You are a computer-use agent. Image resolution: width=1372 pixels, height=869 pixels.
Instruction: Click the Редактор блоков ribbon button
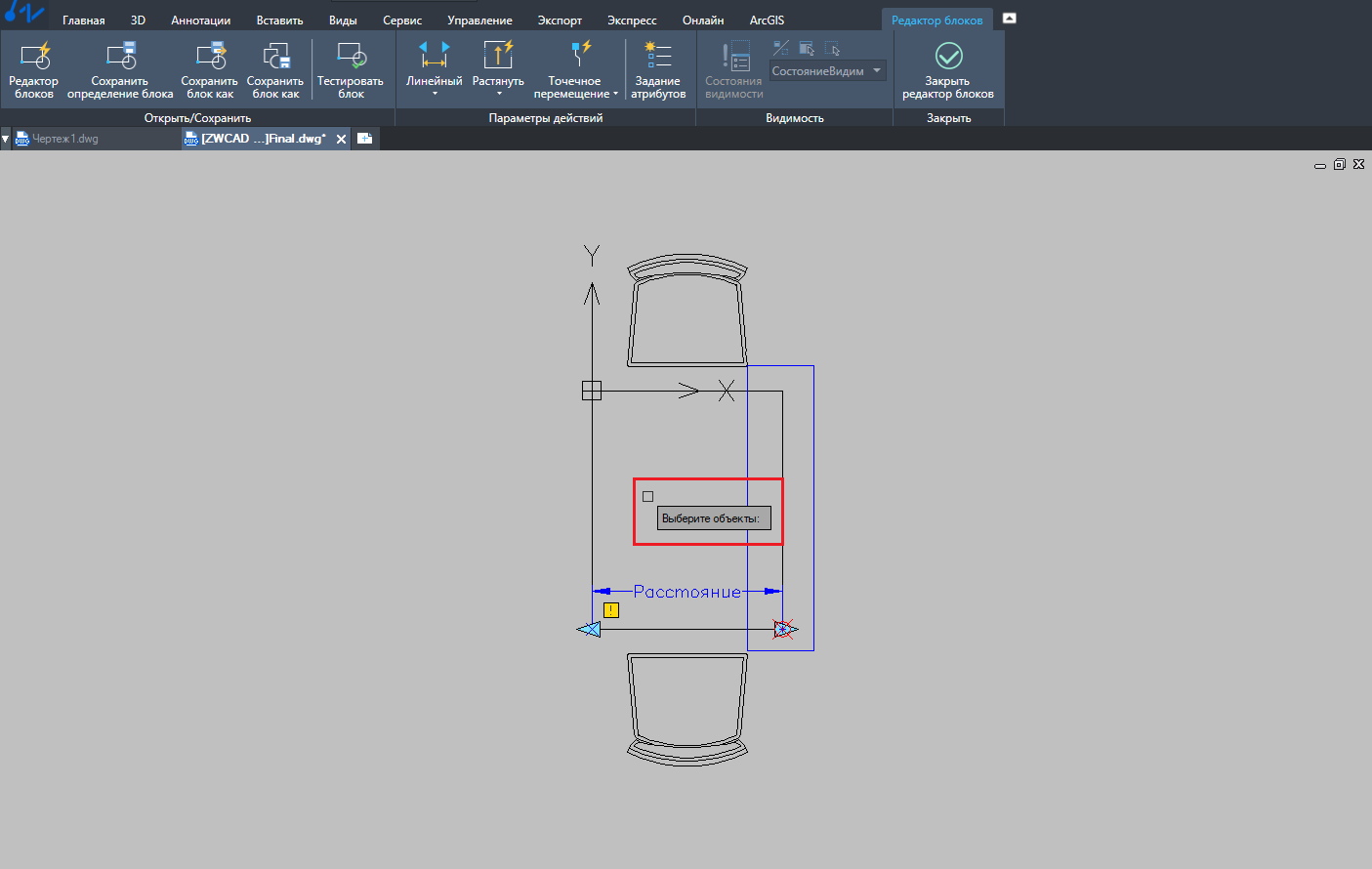[x=34, y=70]
